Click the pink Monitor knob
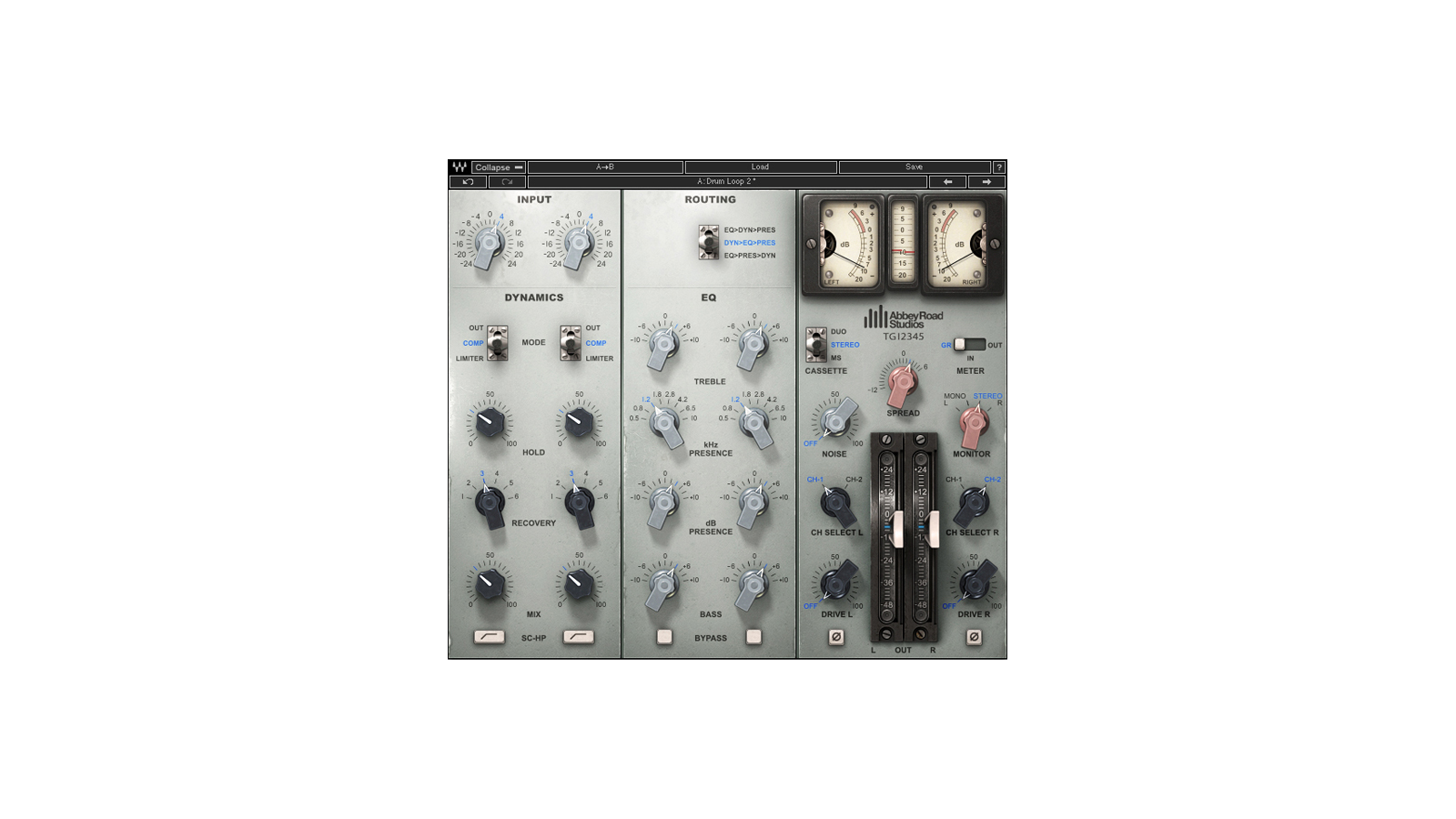 tap(973, 423)
